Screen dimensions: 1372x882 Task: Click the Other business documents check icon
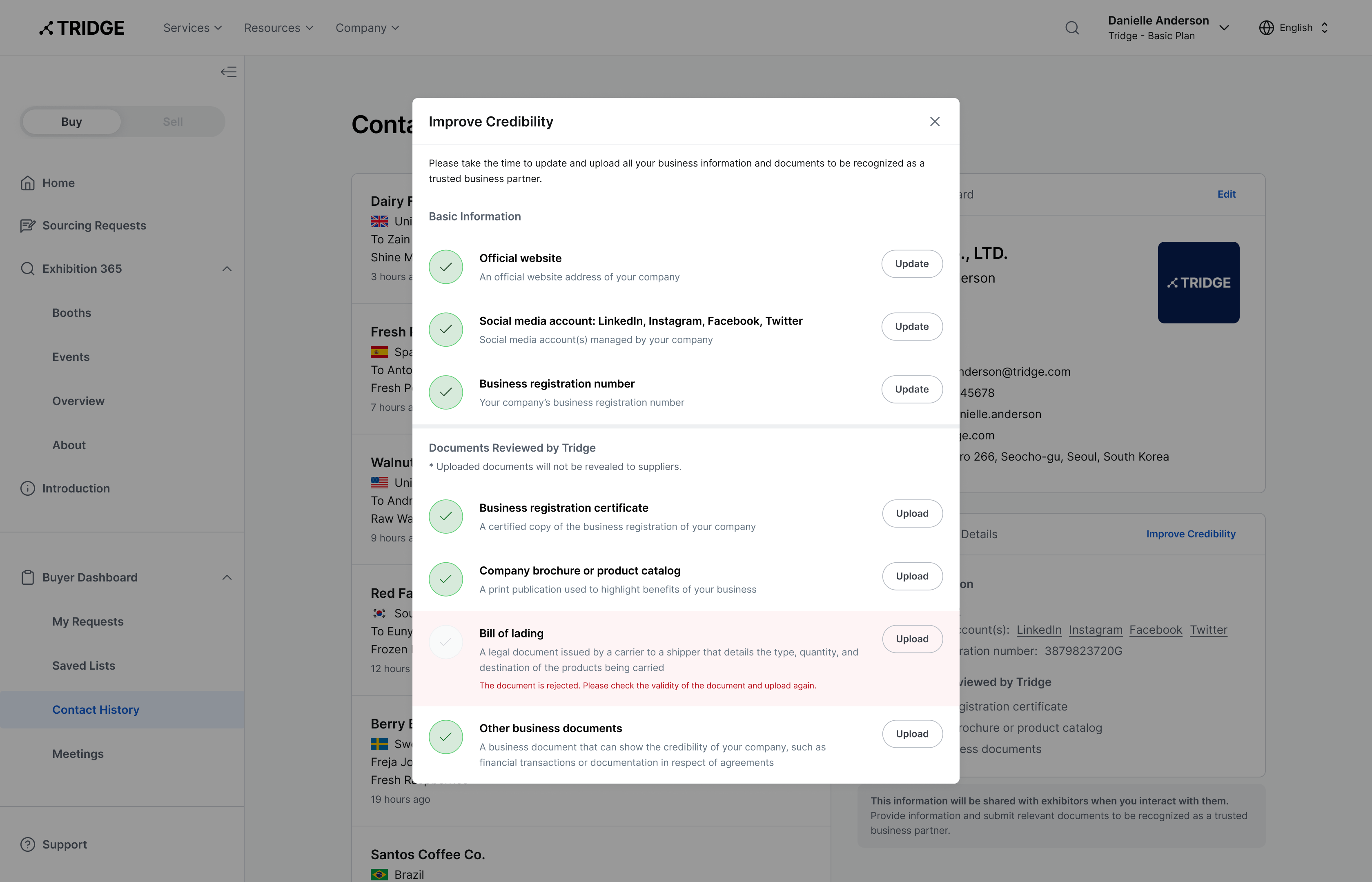pos(446,737)
